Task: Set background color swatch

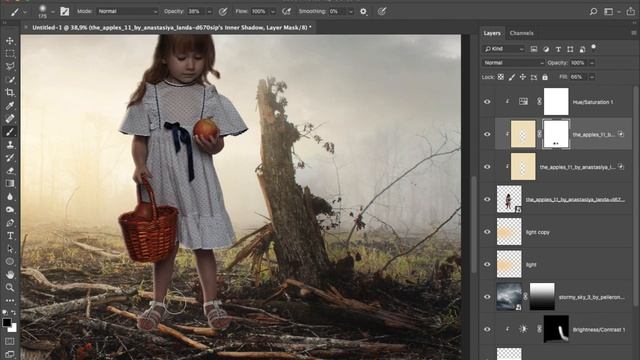Action: point(13,327)
